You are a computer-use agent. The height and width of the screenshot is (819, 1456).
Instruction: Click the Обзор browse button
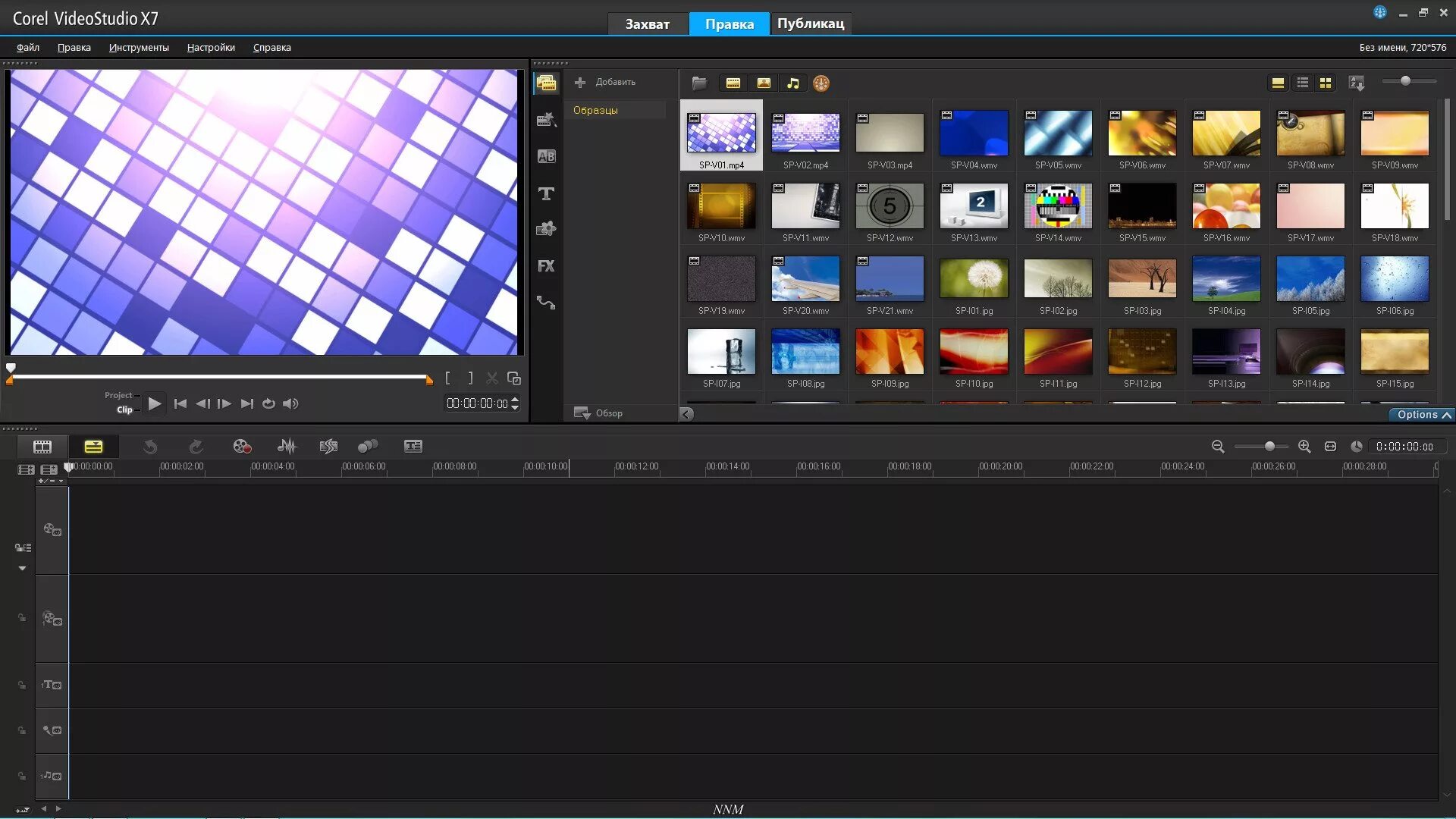pos(598,413)
